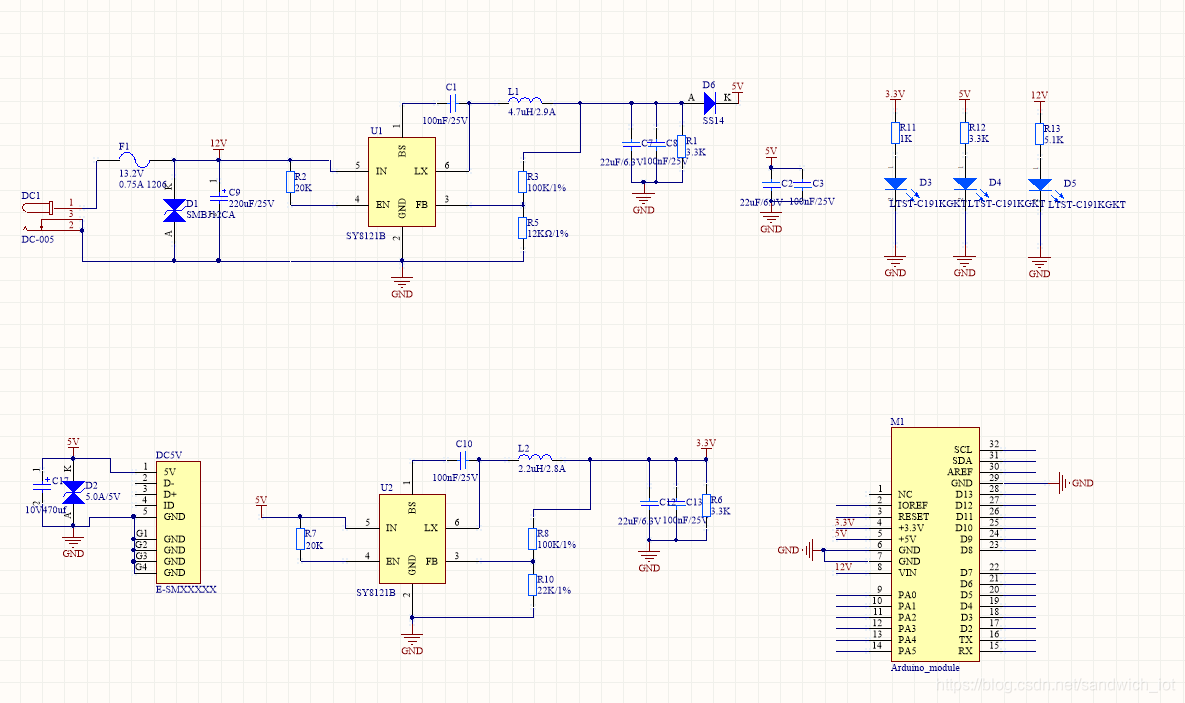Select capacitor C10 symbol

pos(464,459)
